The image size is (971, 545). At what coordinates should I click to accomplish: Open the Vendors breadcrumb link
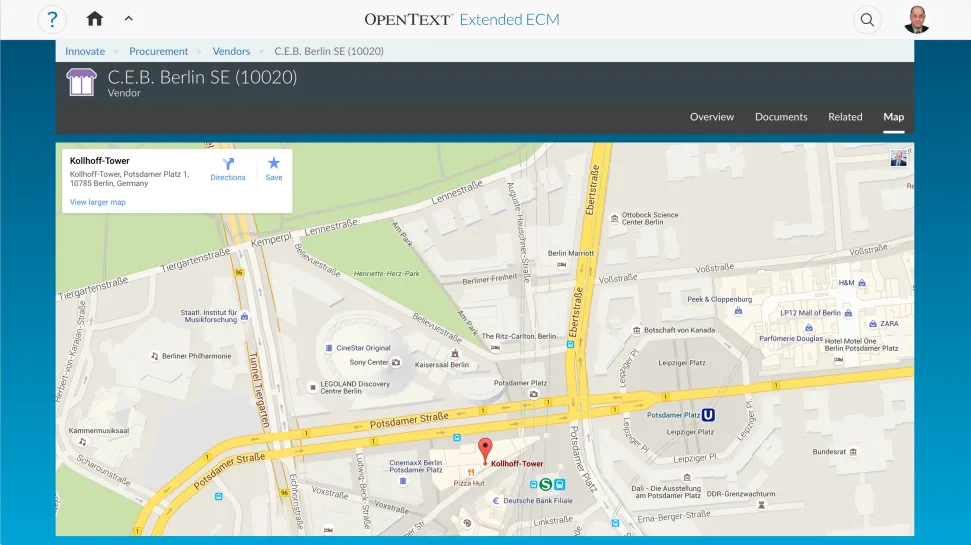(x=231, y=51)
